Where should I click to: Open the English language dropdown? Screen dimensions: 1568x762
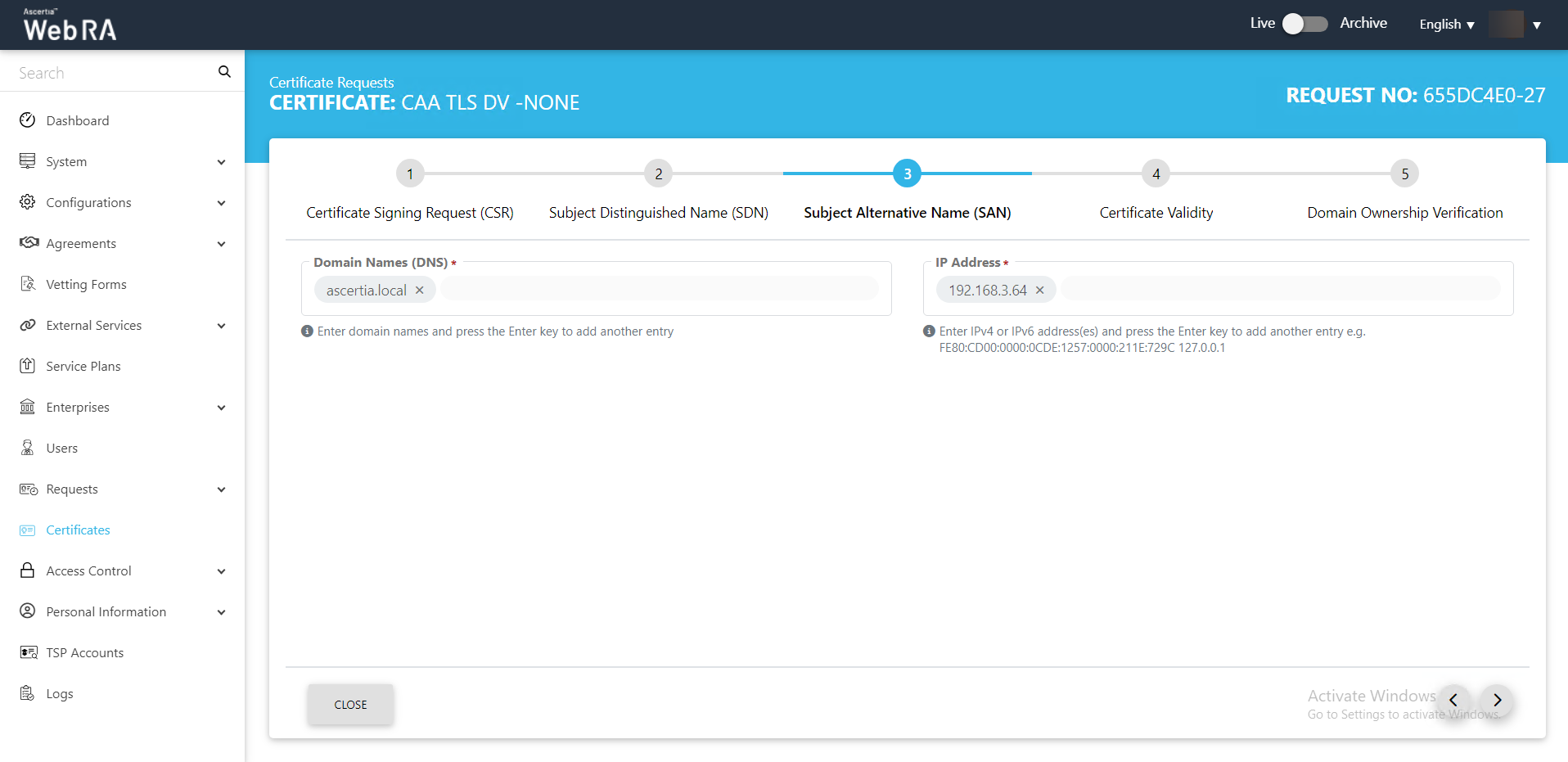click(x=1446, y=25)
